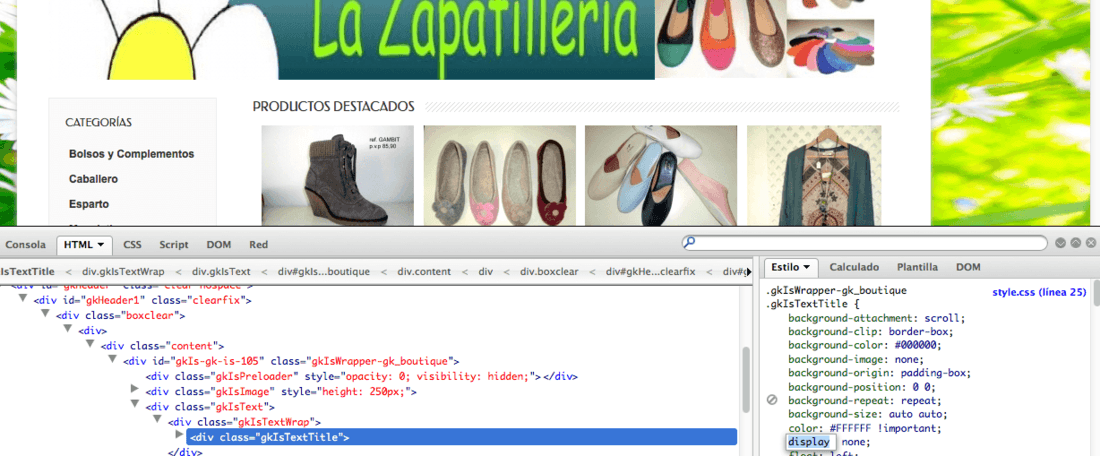Click the minimize Firebug down-arrow icon
The height and width of the screenshot is (456, 1100).
tap(1061, 243)
